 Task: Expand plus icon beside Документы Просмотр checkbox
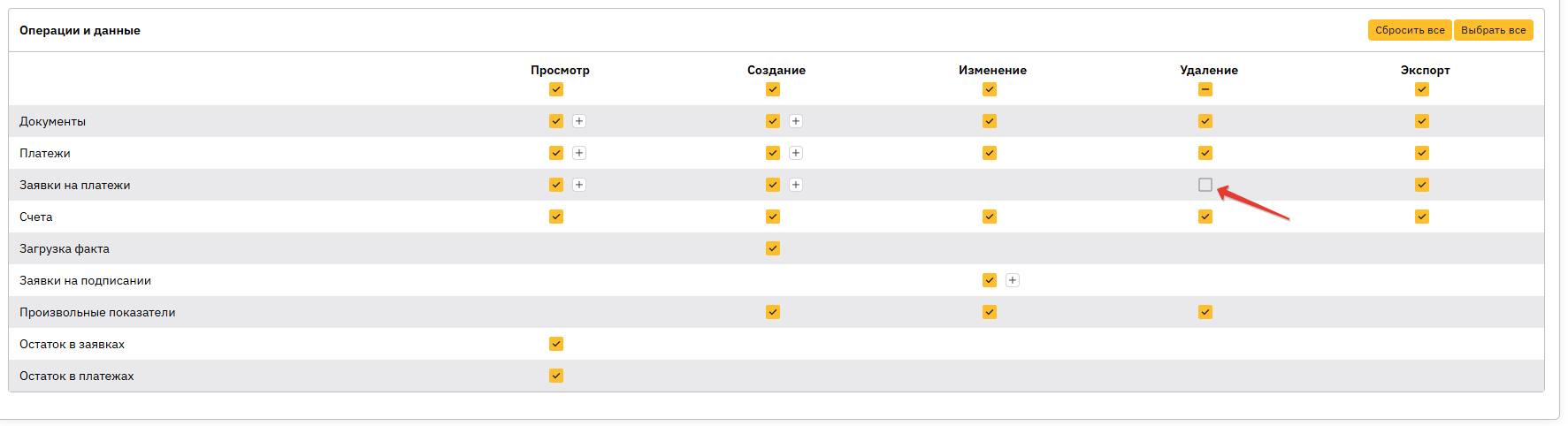(x=579, y=121)
